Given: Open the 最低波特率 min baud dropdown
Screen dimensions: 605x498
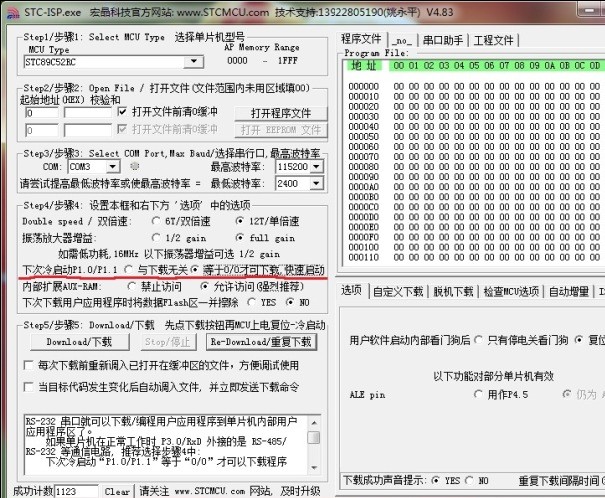Looking at the screenshot, I should click(317, 184).
